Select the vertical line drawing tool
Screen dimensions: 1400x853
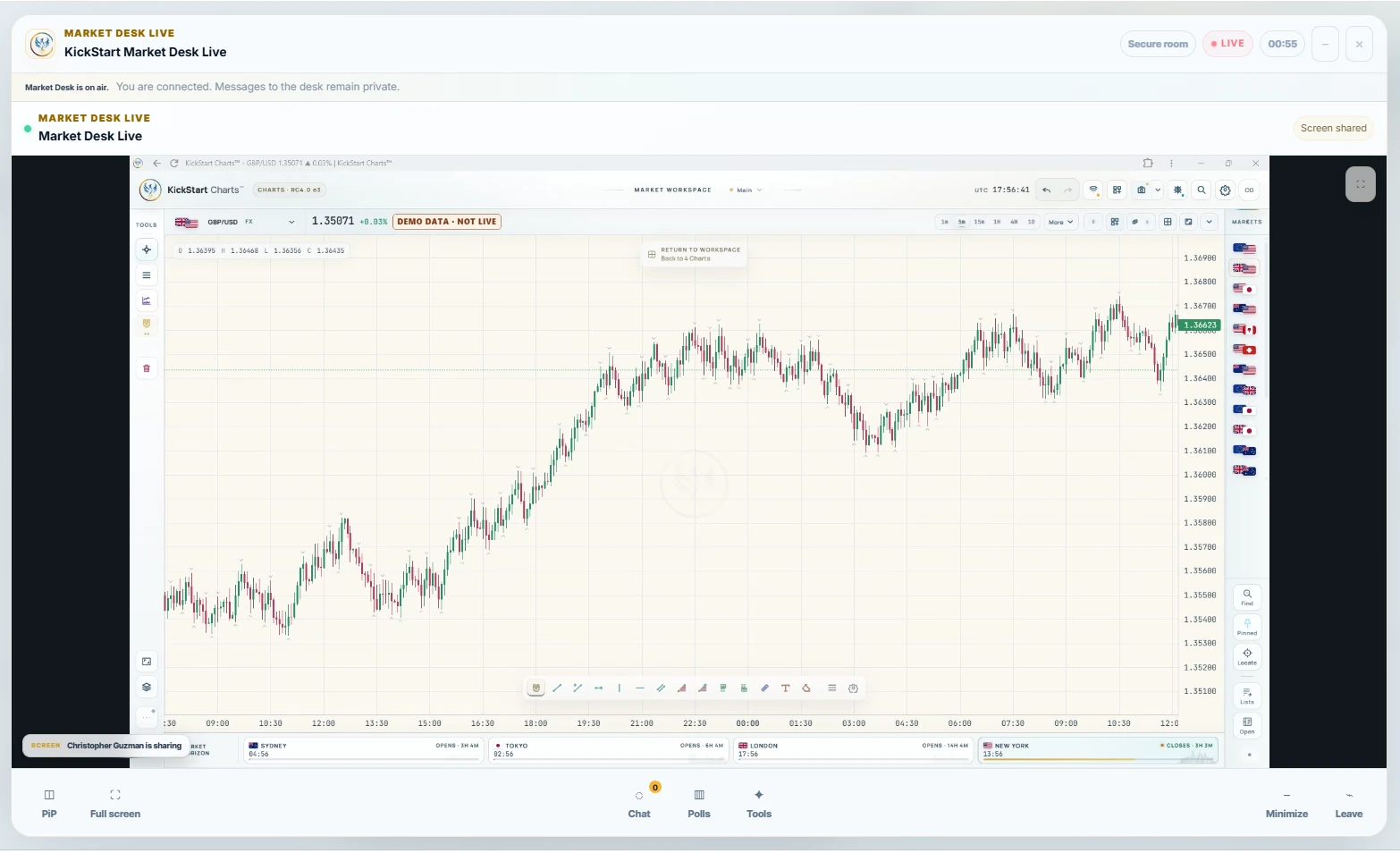pyautogui.click(x=620, y=688)
